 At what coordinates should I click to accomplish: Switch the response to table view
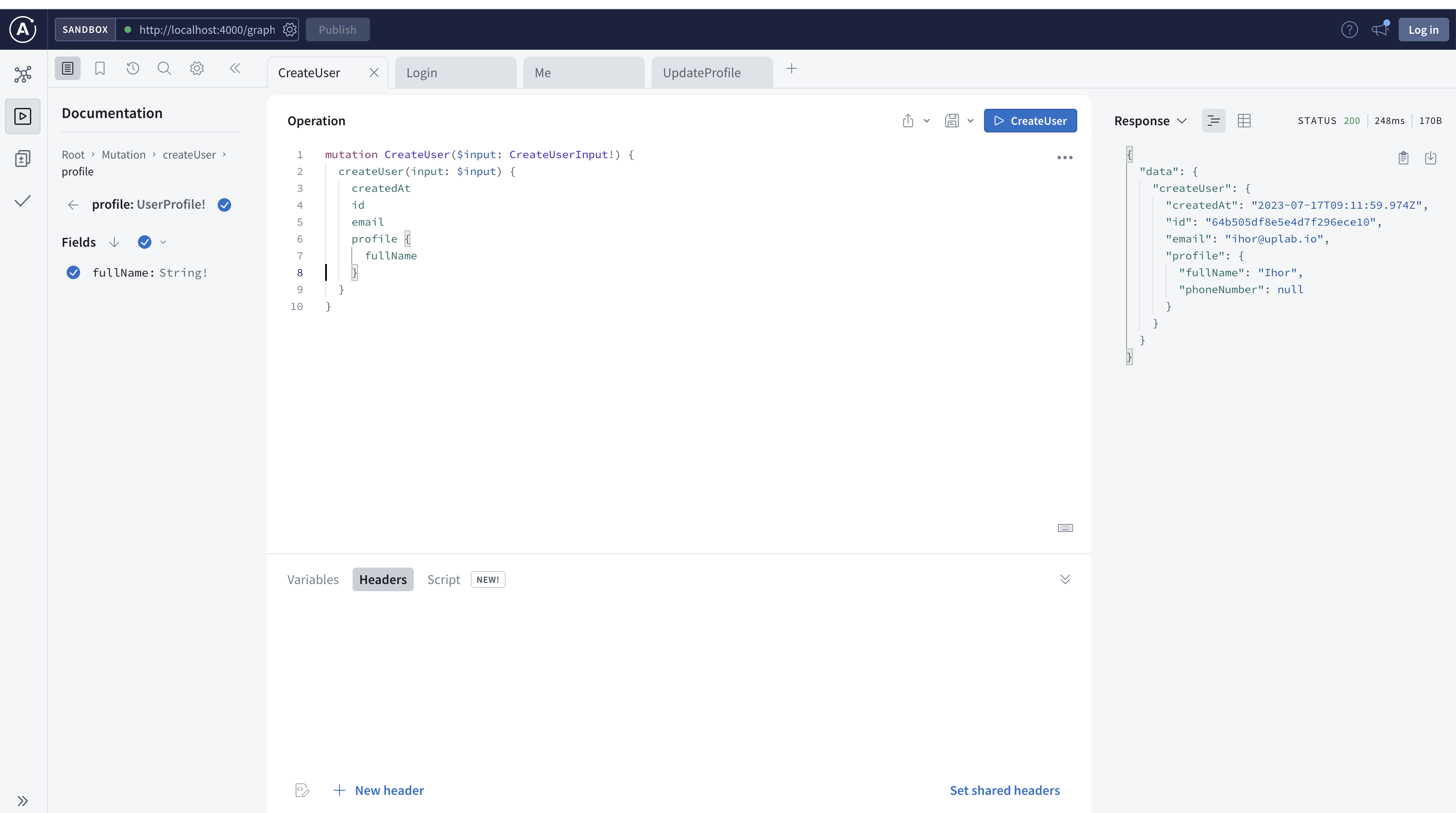tap(1244, 120)
